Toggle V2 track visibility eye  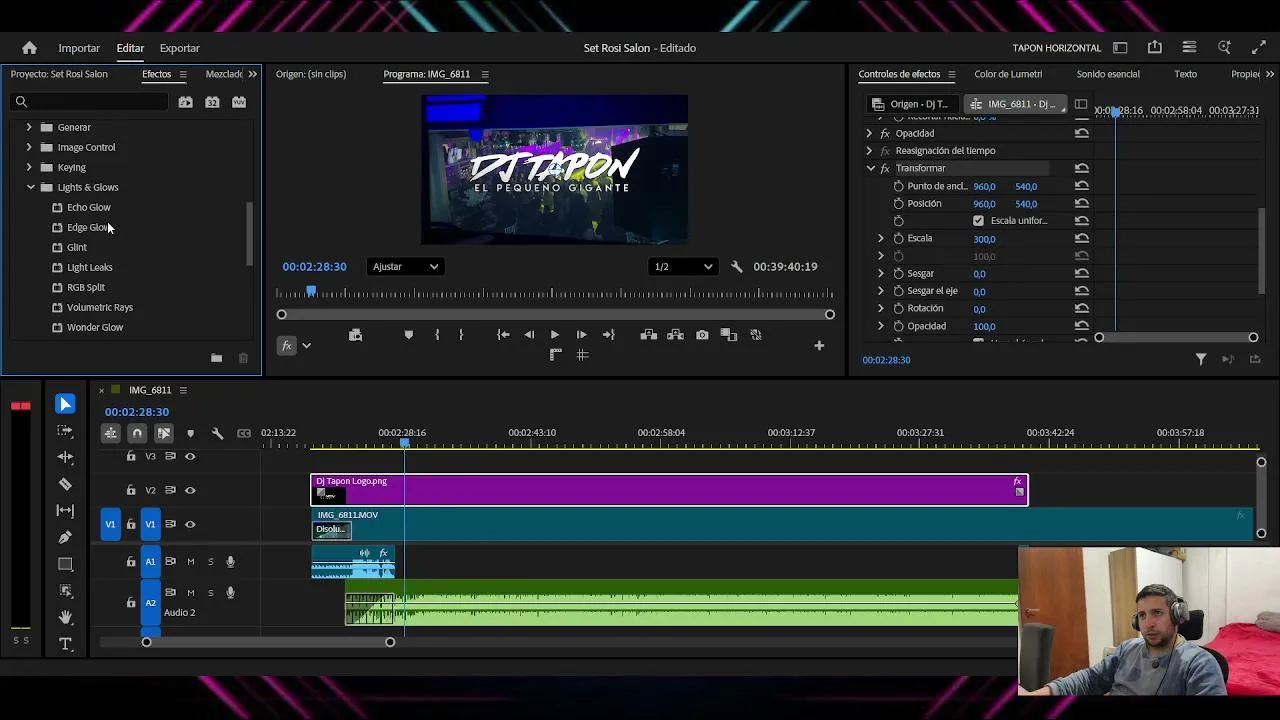[x=190, y=490]
